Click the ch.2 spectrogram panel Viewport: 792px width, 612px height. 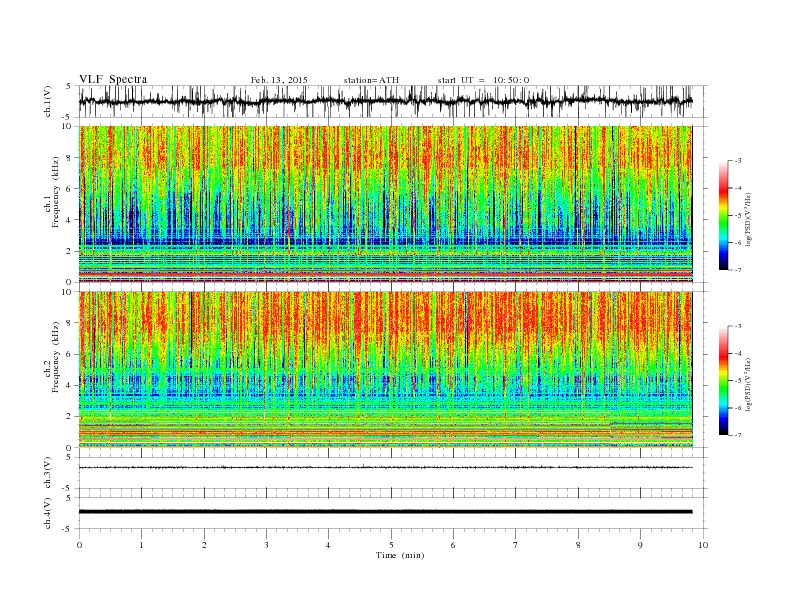click(x=385, y=370)
